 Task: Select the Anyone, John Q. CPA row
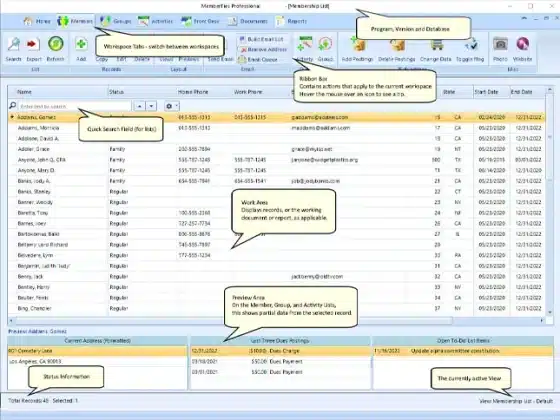tap(276, 160)
